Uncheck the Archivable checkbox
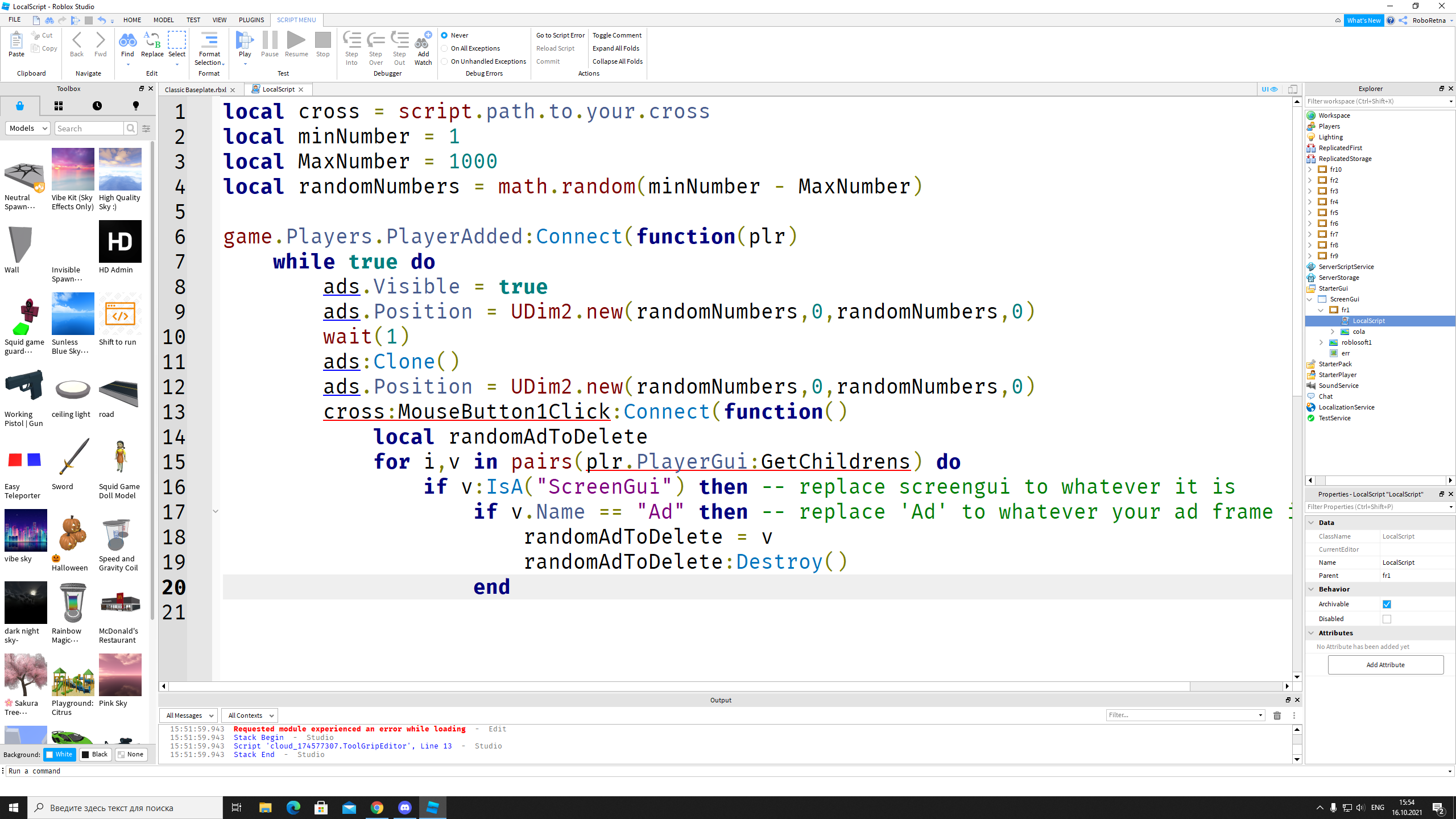The width and height of the screenshot is (1456, 819). tap(1387, 604)
